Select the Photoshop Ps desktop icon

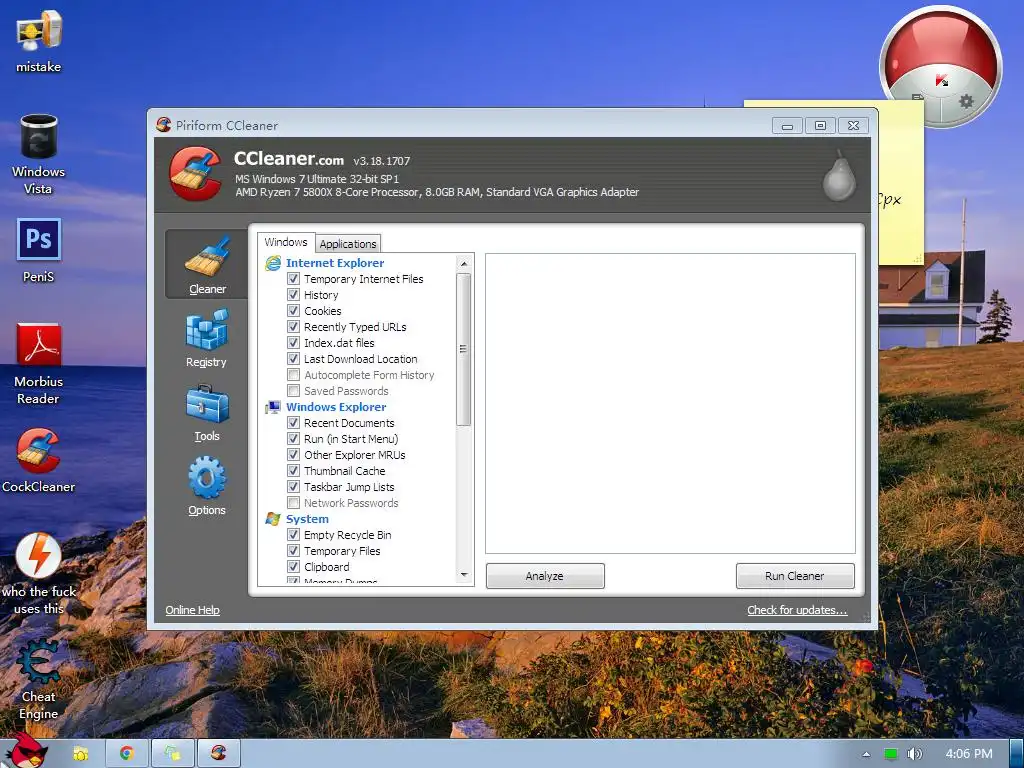click(x=39, y=251)
